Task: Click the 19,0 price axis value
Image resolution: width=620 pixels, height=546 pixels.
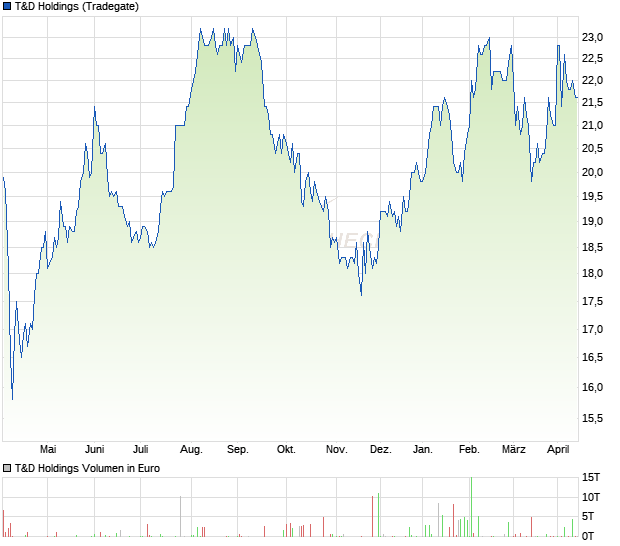Action: coord(592,221)
